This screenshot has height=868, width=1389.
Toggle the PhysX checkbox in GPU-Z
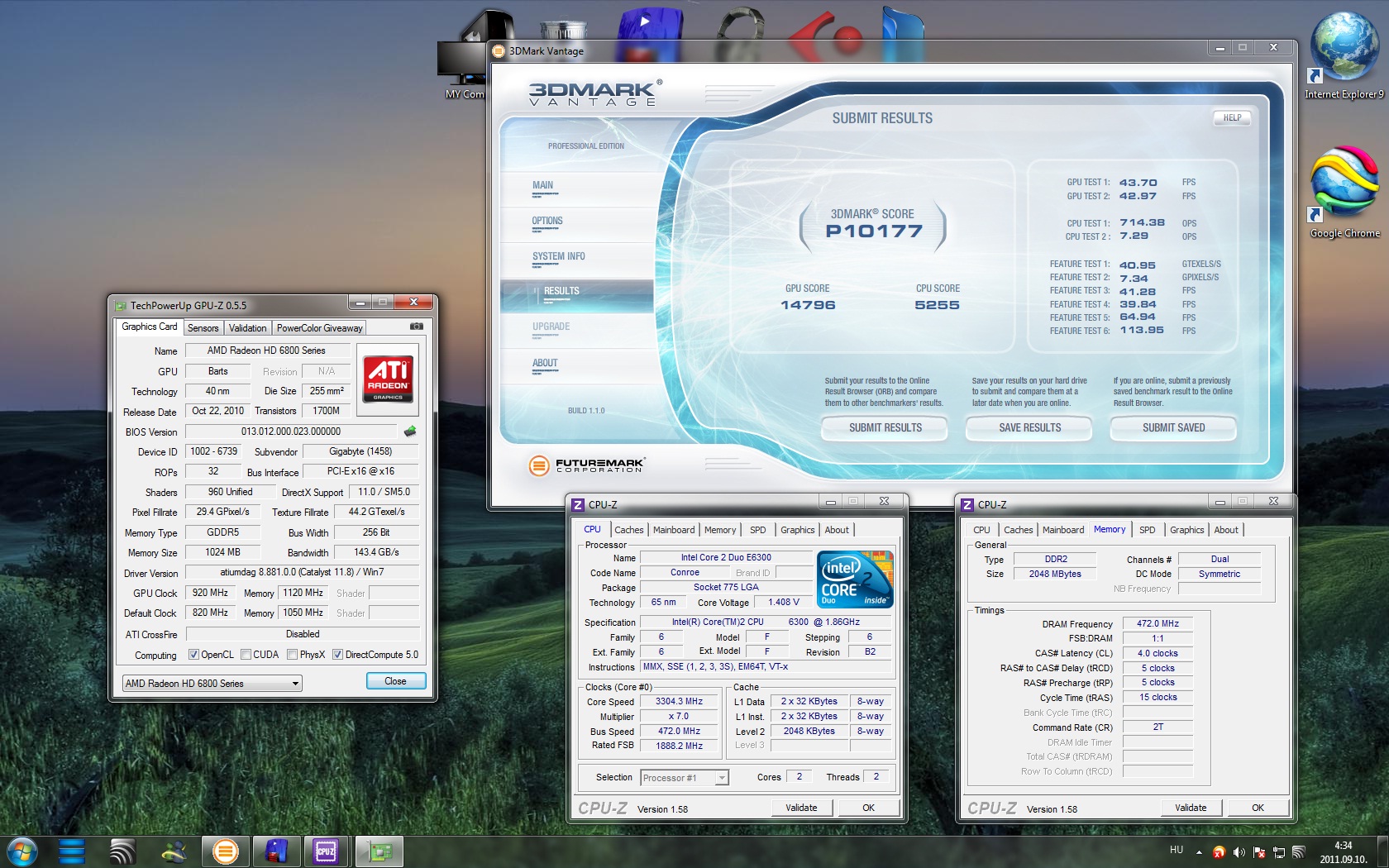pos(293,655)
